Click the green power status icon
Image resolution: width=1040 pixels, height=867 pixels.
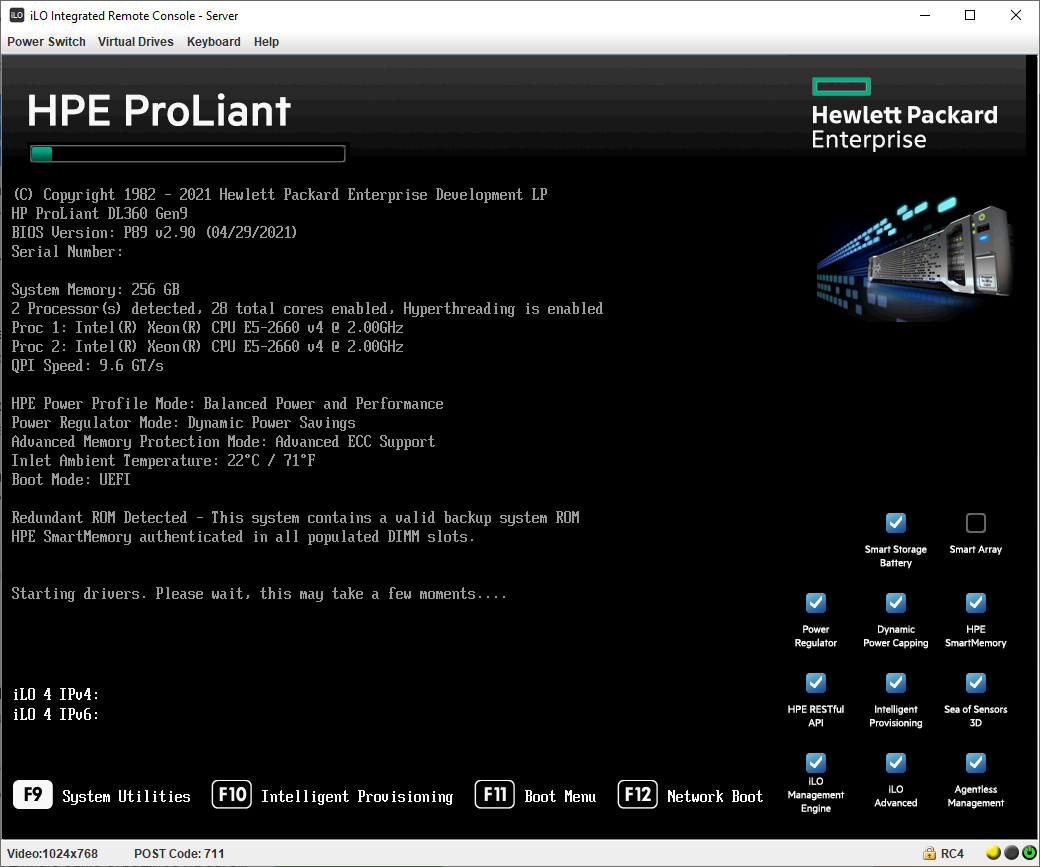pos(1029,852)
